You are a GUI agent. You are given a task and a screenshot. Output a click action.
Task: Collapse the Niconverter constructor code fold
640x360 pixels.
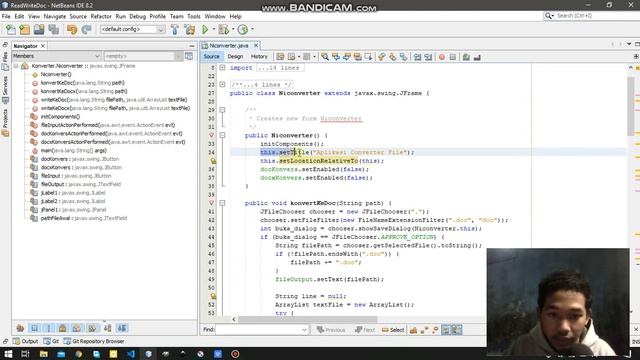tap(222, 135)
